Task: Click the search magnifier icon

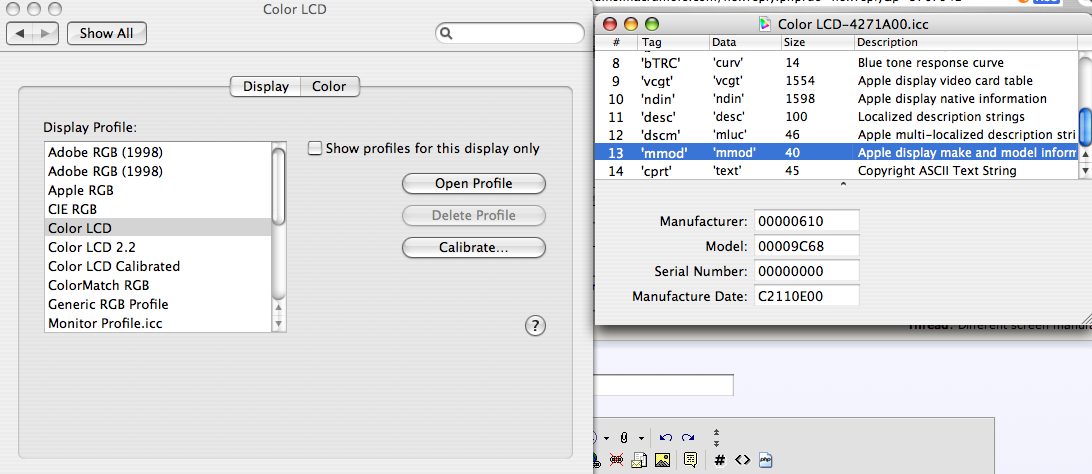Action: click(x=448, y=33)
